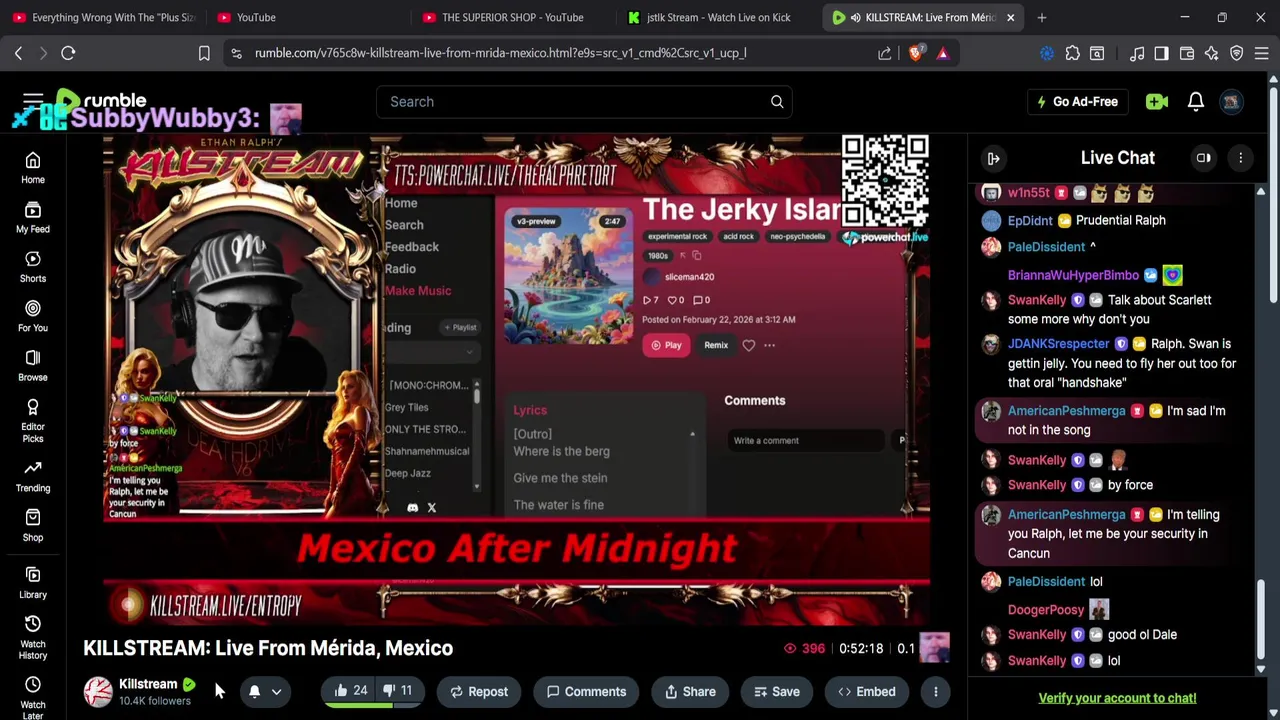Click JDANKSrespecter username in chat
The height and width of the screenshot is (720, 1280).
[1059, 344]
